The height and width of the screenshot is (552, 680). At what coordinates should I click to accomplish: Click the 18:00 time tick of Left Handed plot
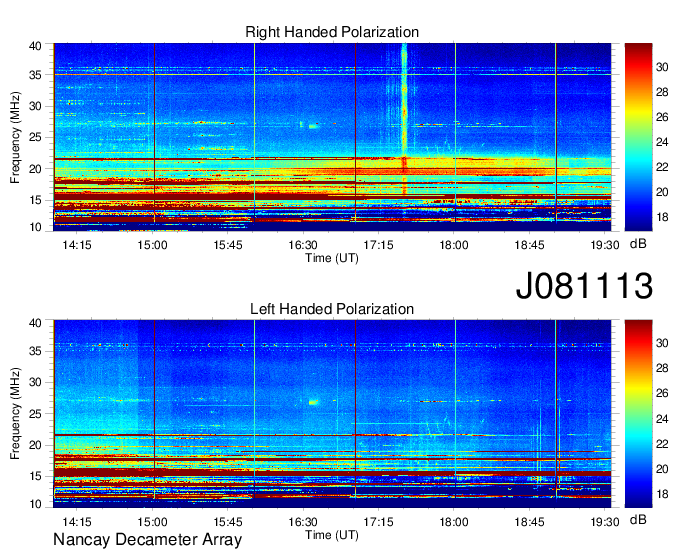pos(454,522)
